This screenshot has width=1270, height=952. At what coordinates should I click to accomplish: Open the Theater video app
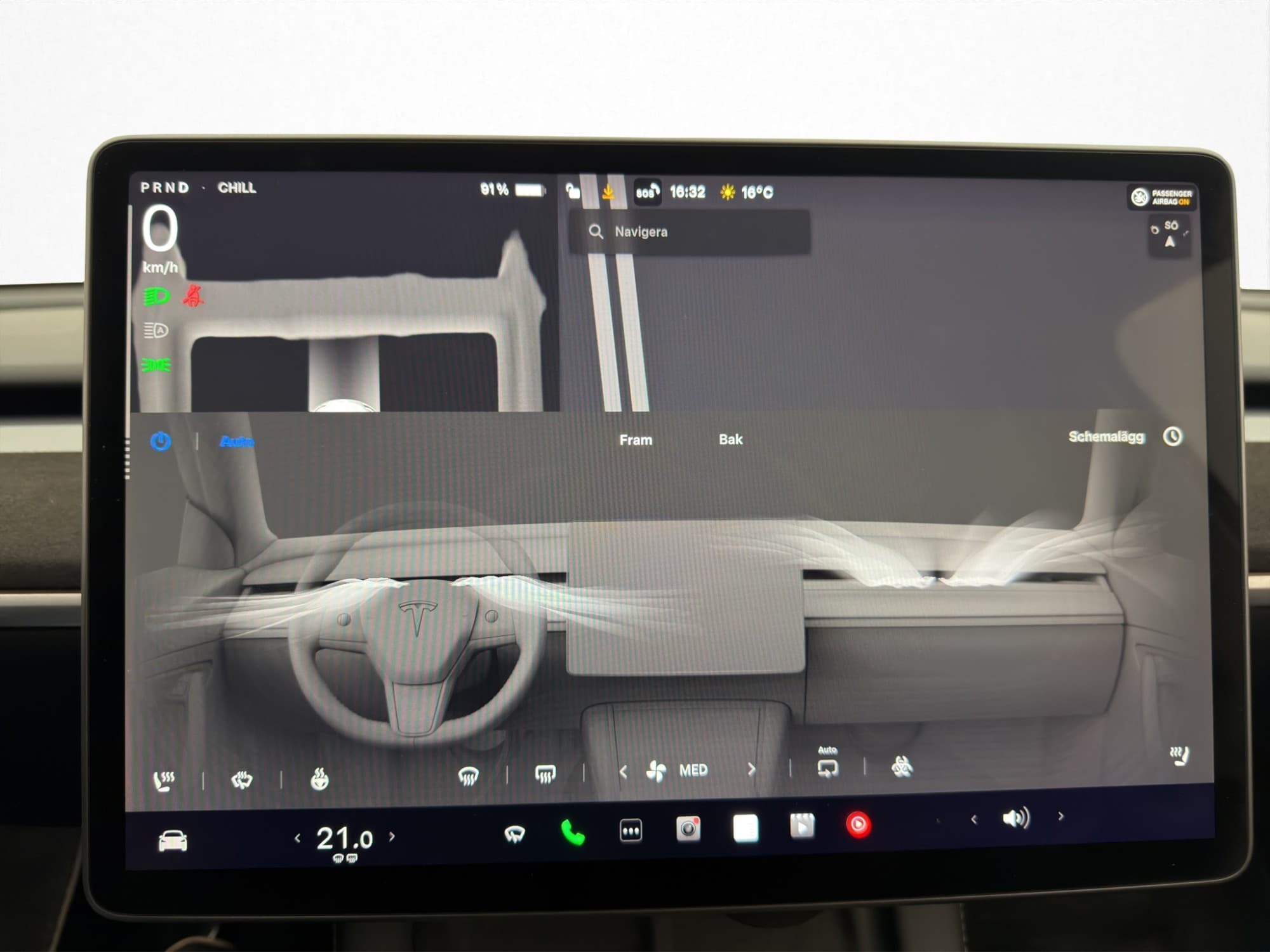[802, 826]
